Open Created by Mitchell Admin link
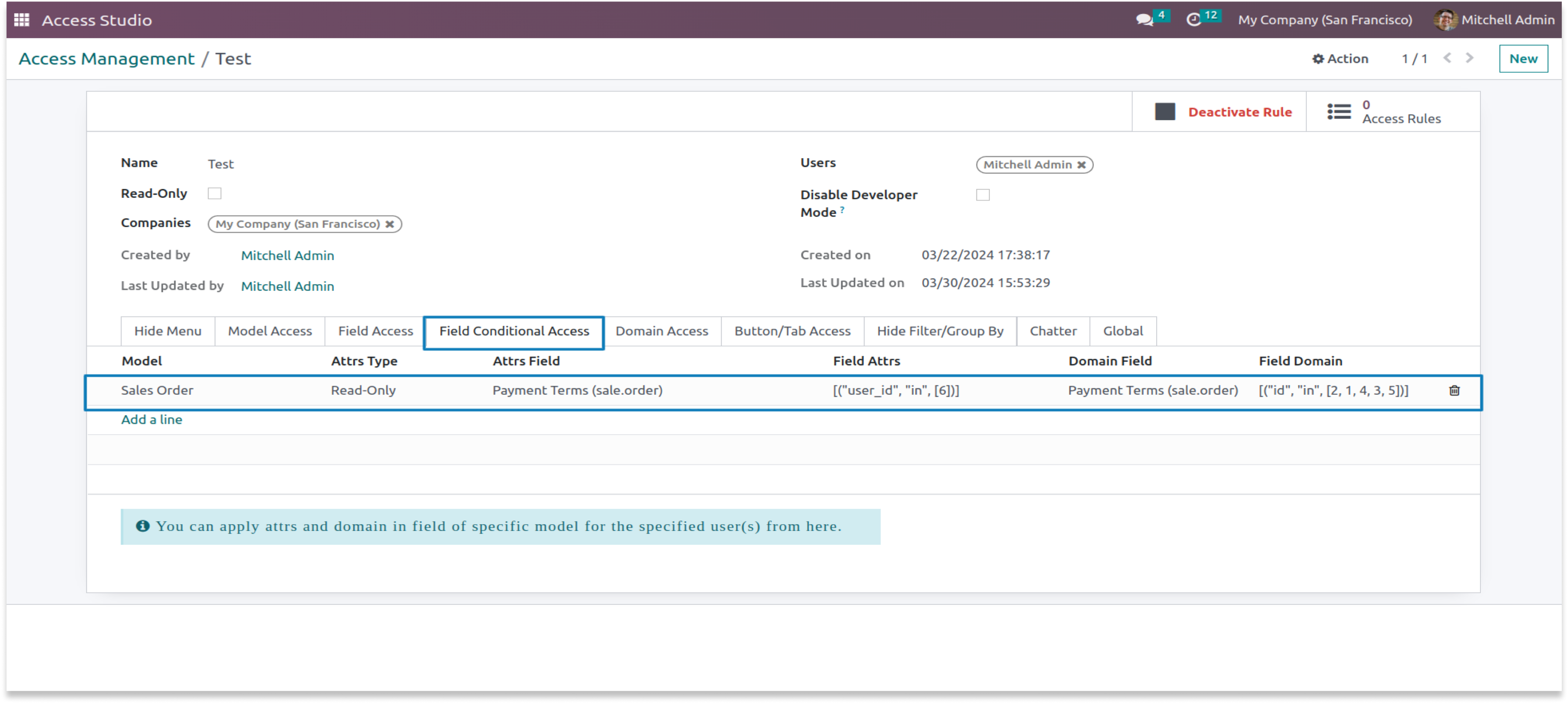Screen dimensions: 1568x703 (x=287, y=256)
